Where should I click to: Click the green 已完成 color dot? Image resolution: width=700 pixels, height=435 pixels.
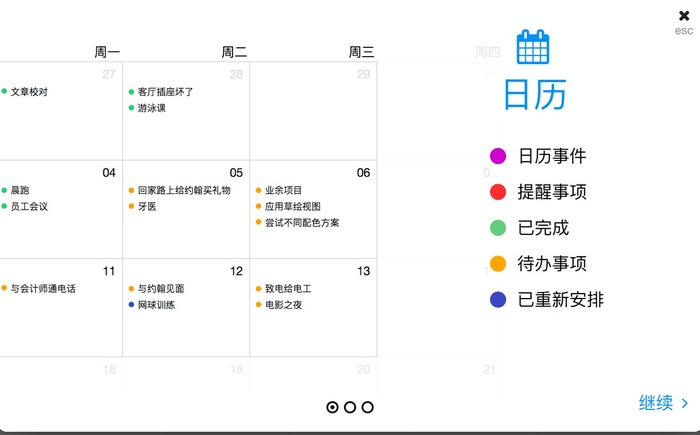[497, 228]
